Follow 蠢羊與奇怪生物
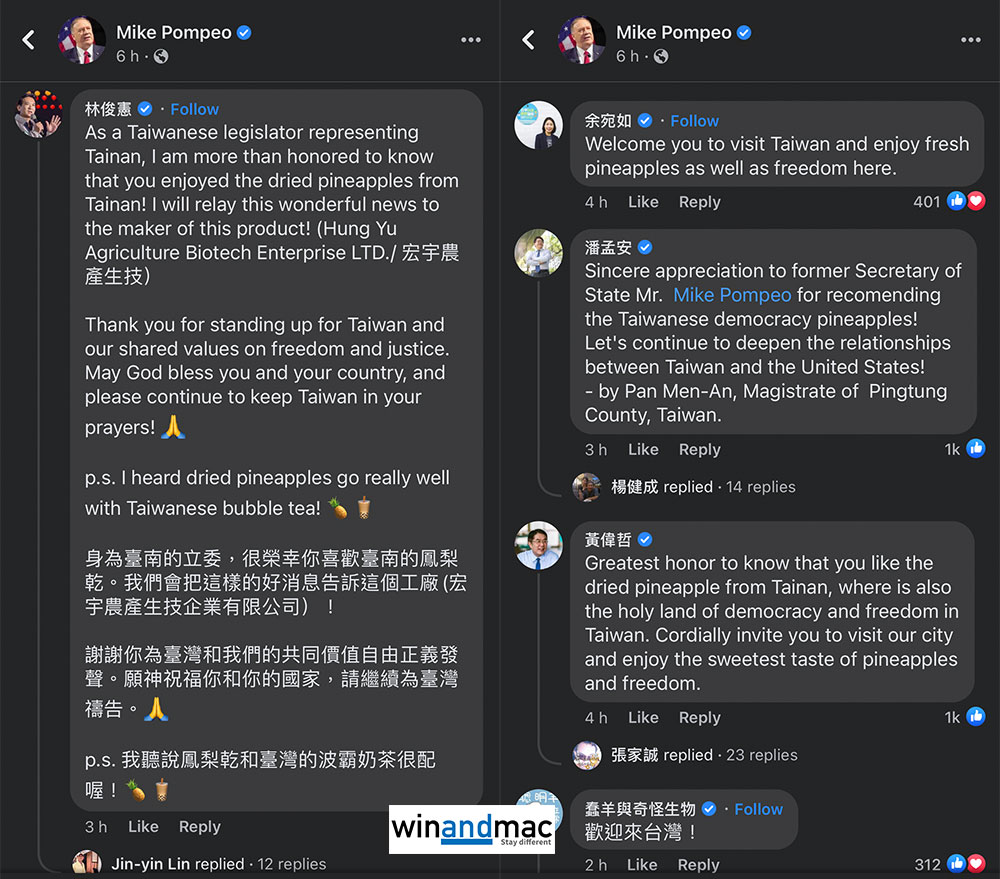Viewport: 1000px width, 879px height. pyautogui.click(x=758, y=809)
